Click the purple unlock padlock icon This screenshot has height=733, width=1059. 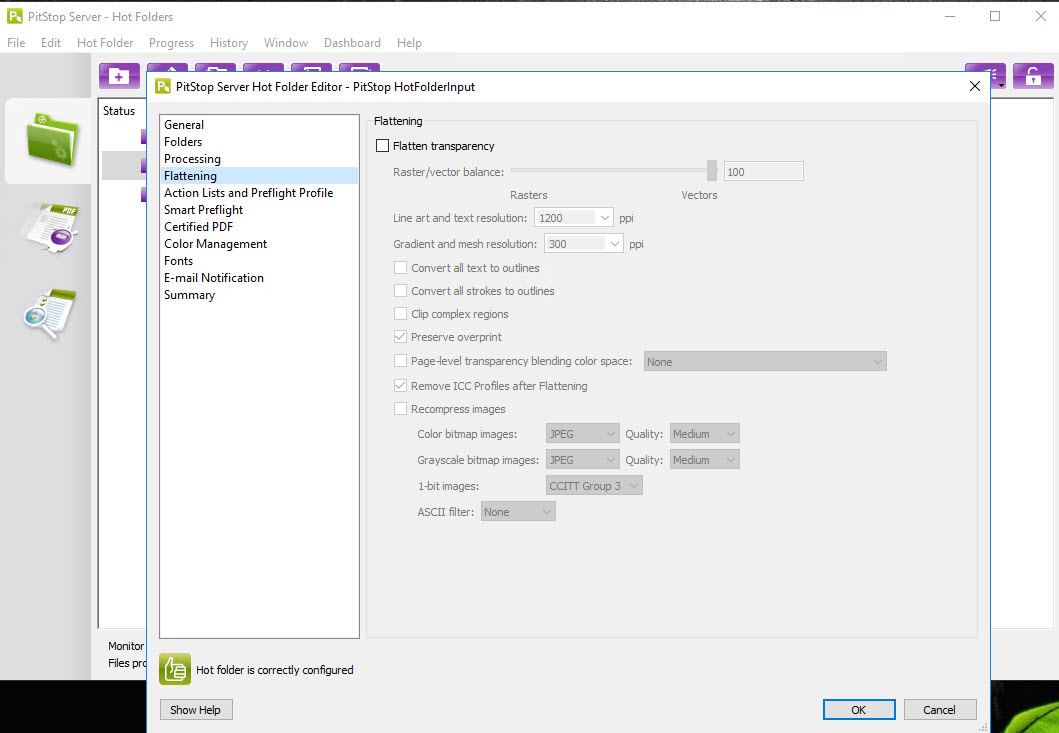[1033, 76]
